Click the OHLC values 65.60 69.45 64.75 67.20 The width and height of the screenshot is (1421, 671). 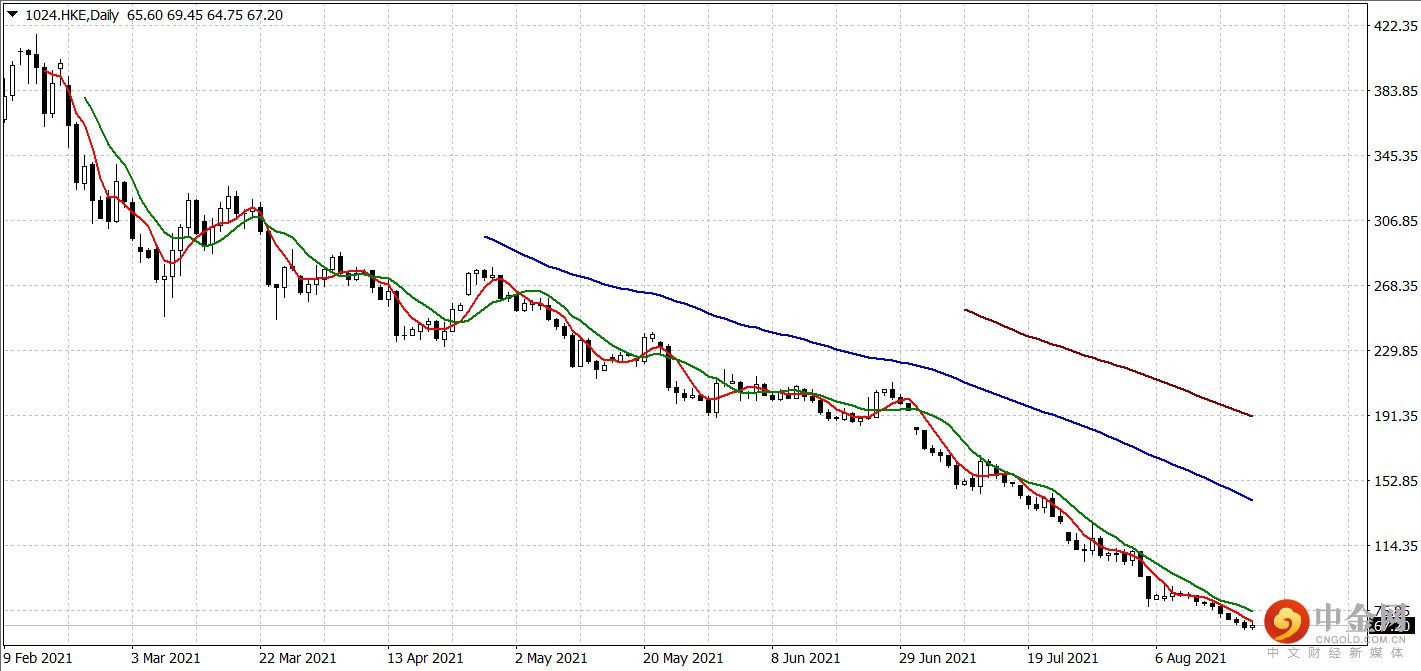(x=205, y=15)
